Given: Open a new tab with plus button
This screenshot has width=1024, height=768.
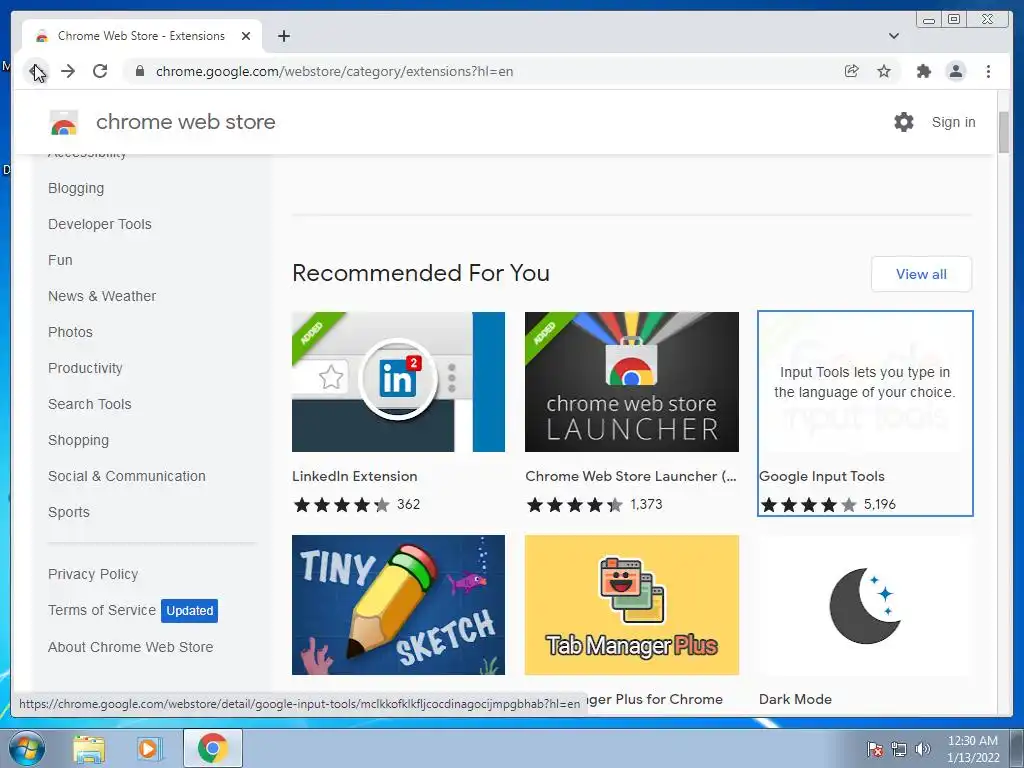Looking at the screenshot, I should (x=283, y=36).
